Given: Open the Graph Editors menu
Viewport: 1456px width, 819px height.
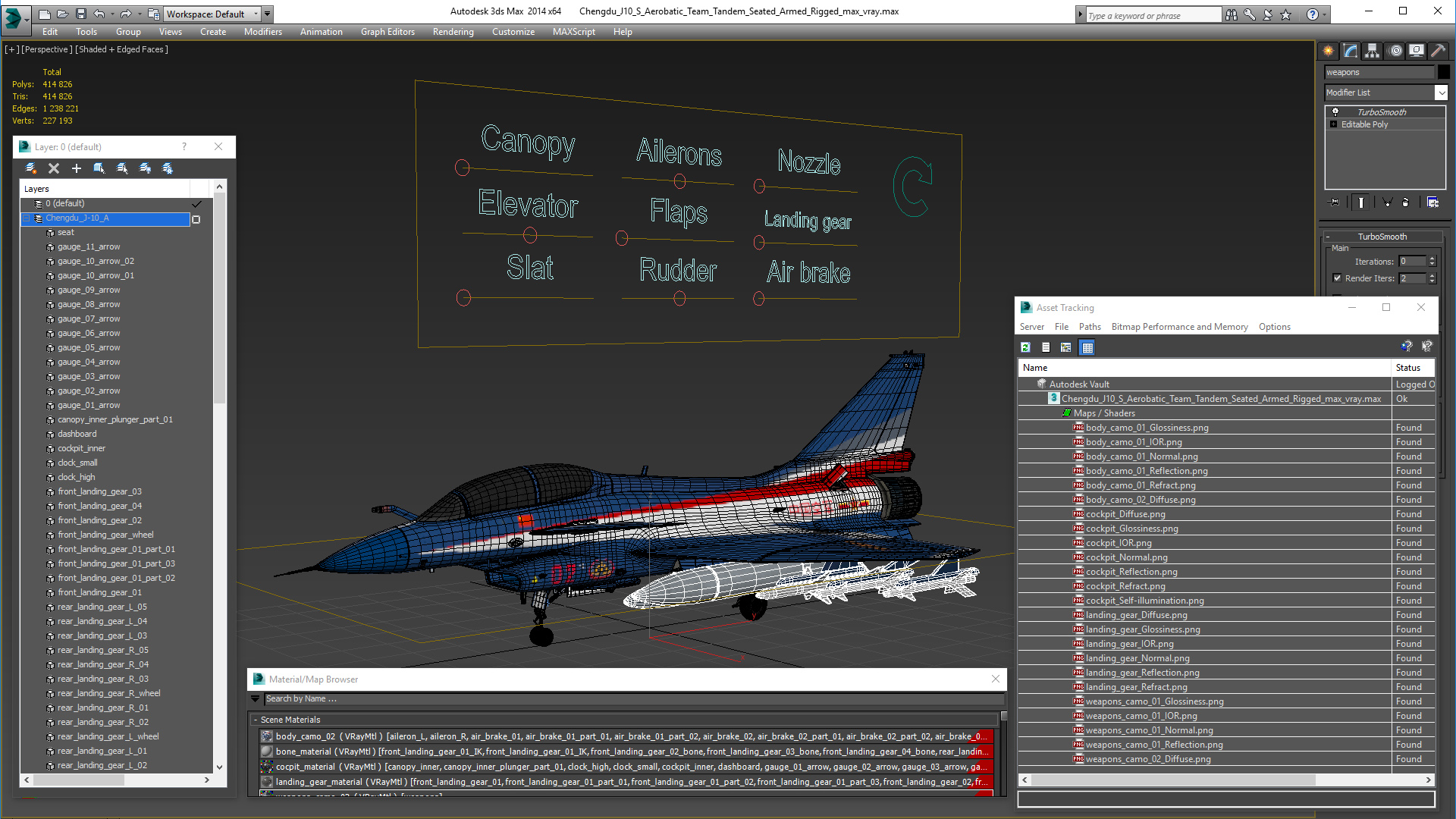Looking at the screenshot, I should pyautogui.click(x=388, y=32).
